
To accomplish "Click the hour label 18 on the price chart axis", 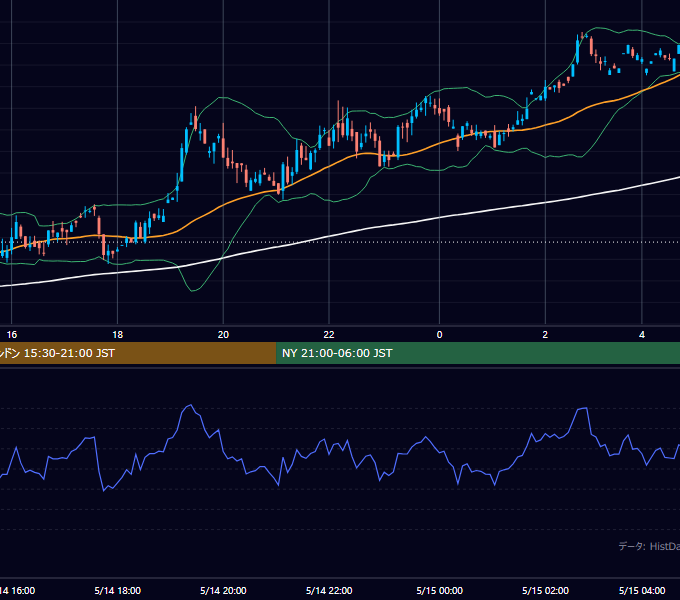I will pyautogui.click(x=118, y=334).
